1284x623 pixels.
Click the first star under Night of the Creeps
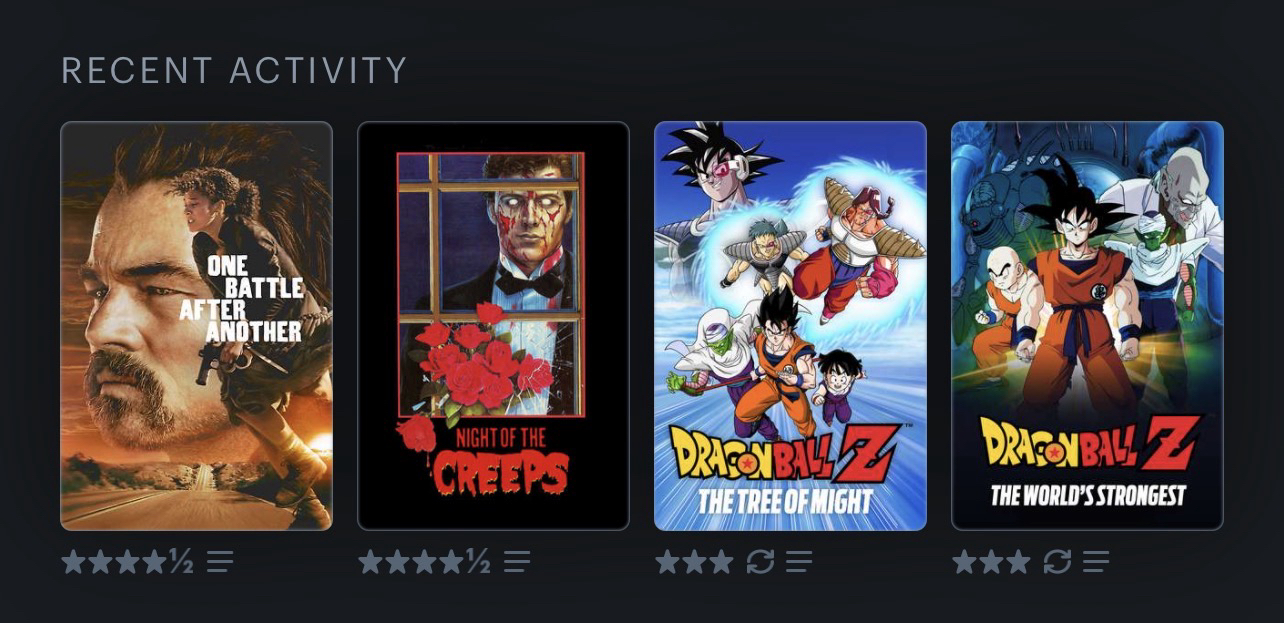coord(371,562)
